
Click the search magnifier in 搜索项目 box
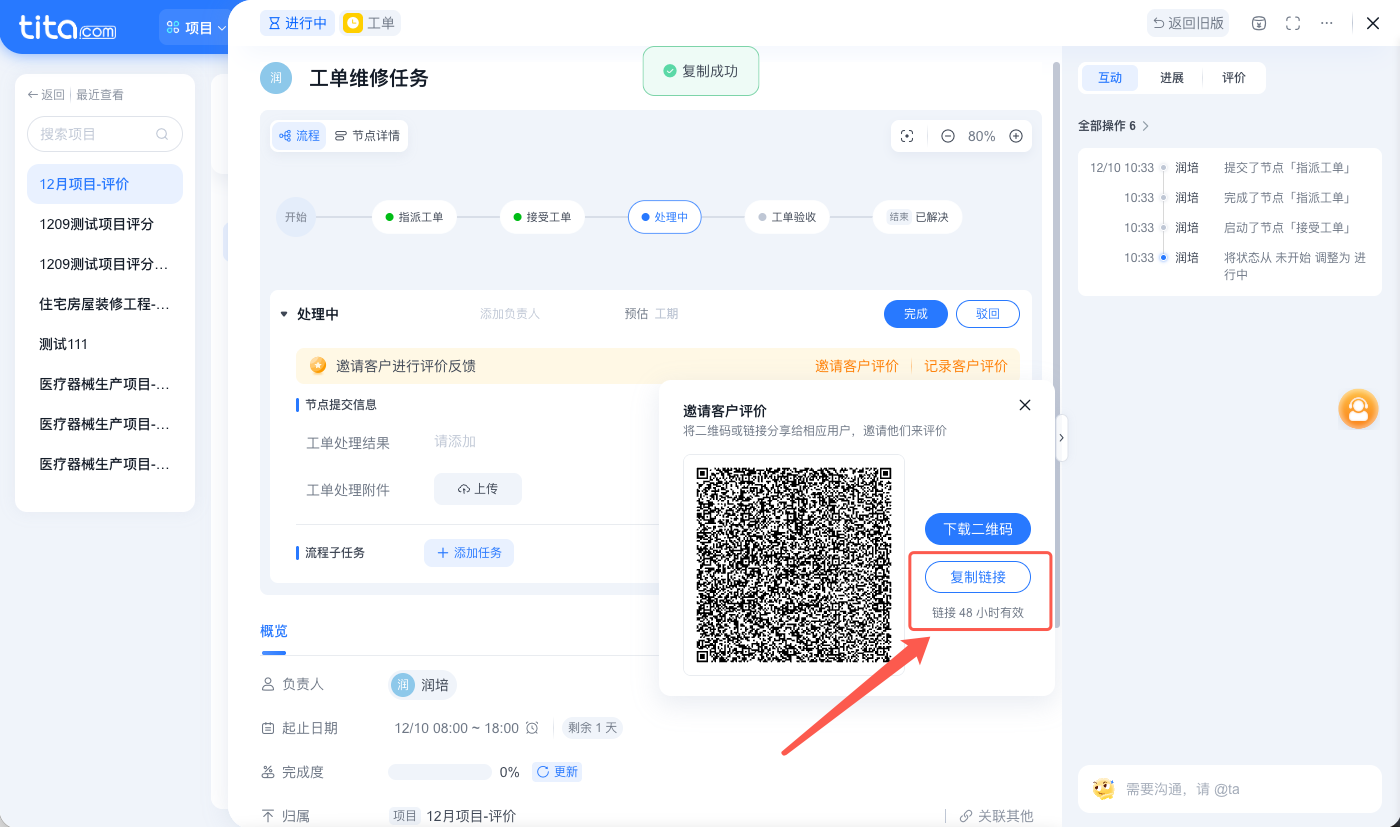(x=162, y=134)
